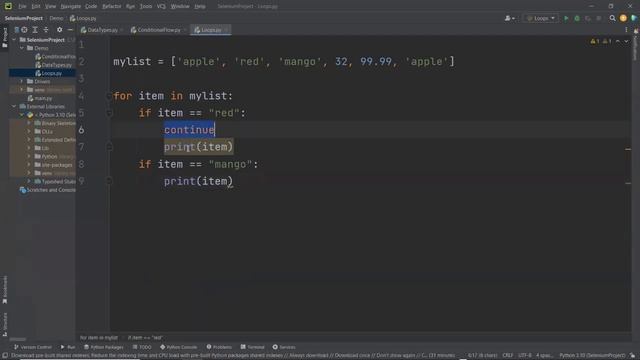Image resolution: width=640 pixels, height=360 pixels.
Task: Open Loops run configuration dropdown
Action: point(541,18)
